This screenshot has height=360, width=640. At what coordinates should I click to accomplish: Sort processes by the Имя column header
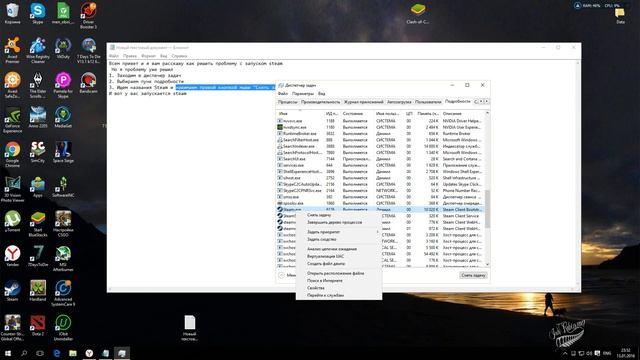(300, 113)
